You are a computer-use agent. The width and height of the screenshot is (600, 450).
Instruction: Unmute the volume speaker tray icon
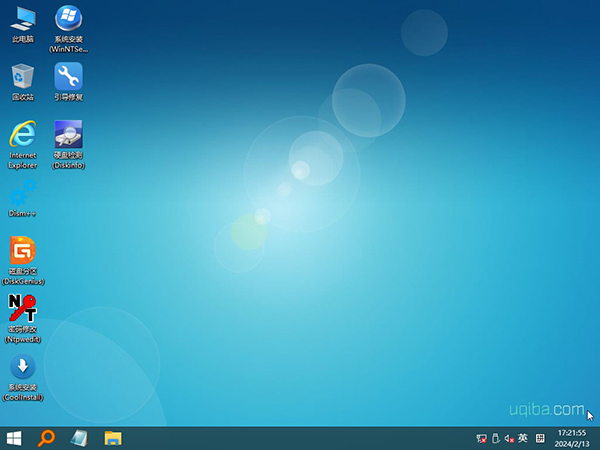pyautogui.click(x=508, y=438)
